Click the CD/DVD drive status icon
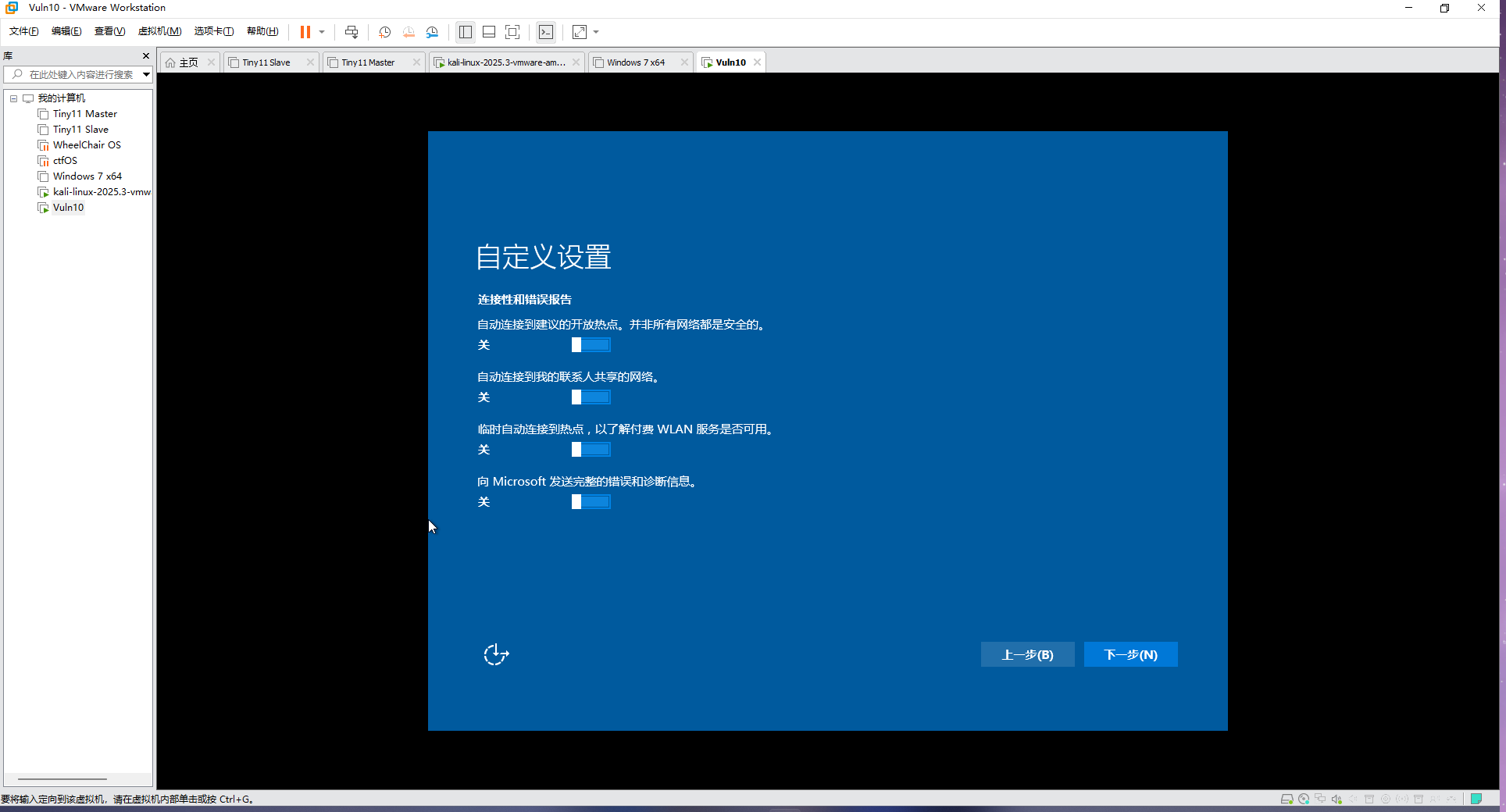 1304,799
